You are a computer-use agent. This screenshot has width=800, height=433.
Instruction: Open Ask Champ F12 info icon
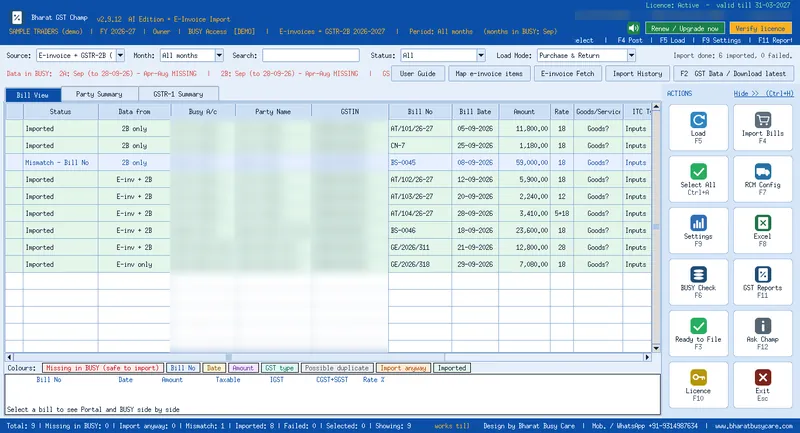(762, 326)
